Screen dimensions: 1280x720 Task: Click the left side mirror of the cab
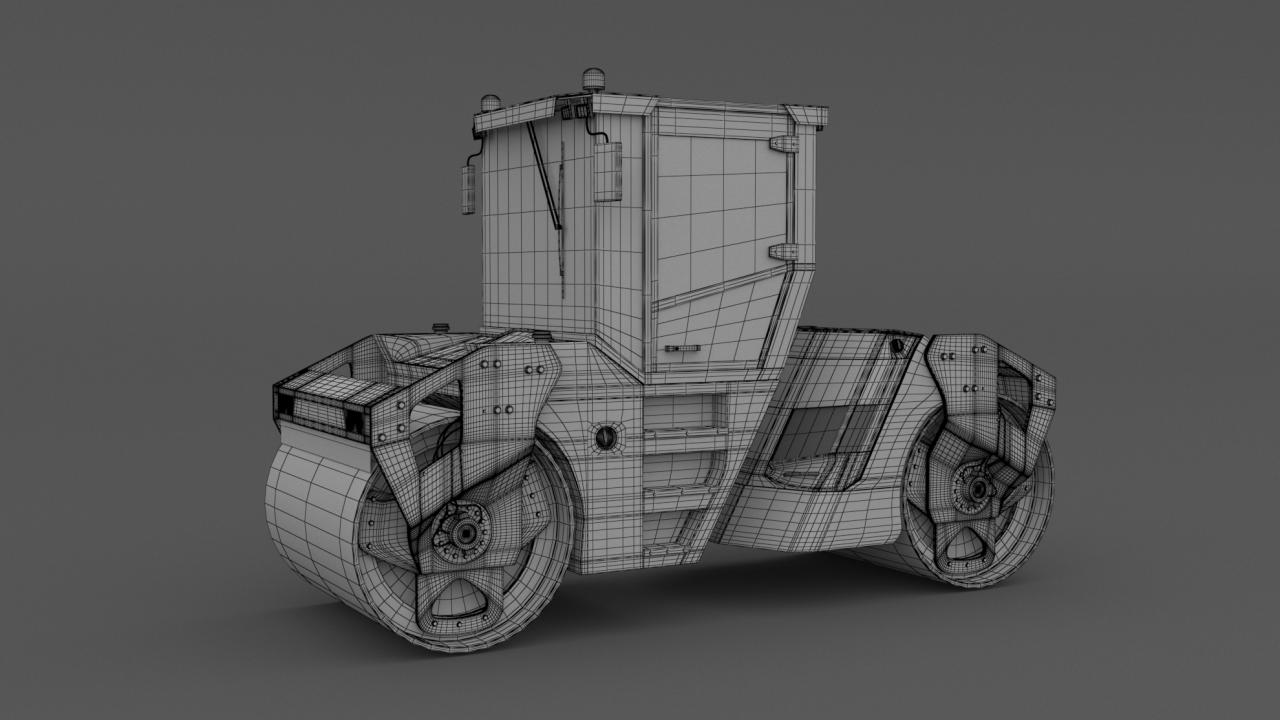[x=467, y=188]
